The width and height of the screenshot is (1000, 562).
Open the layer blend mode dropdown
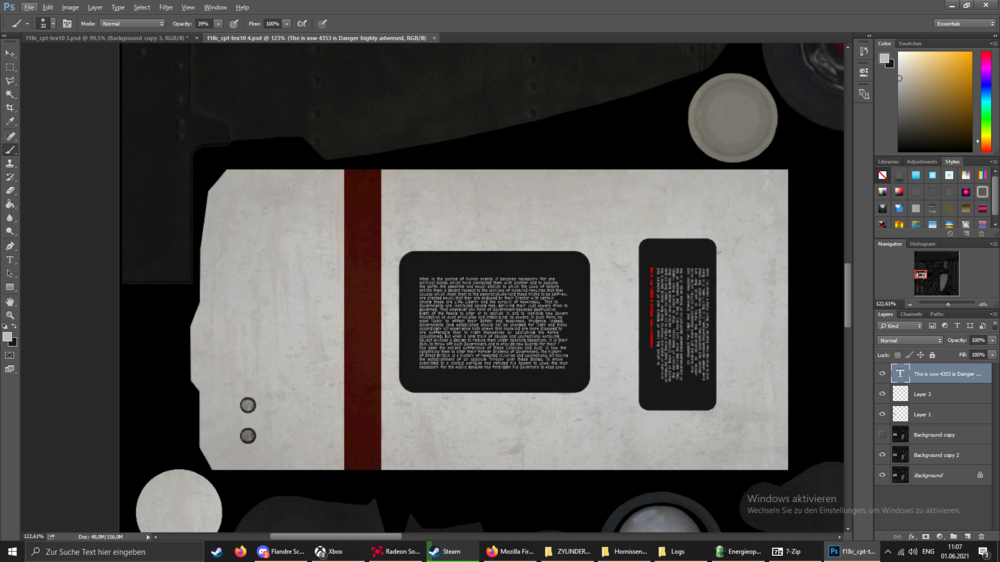[x=910, y=341]
